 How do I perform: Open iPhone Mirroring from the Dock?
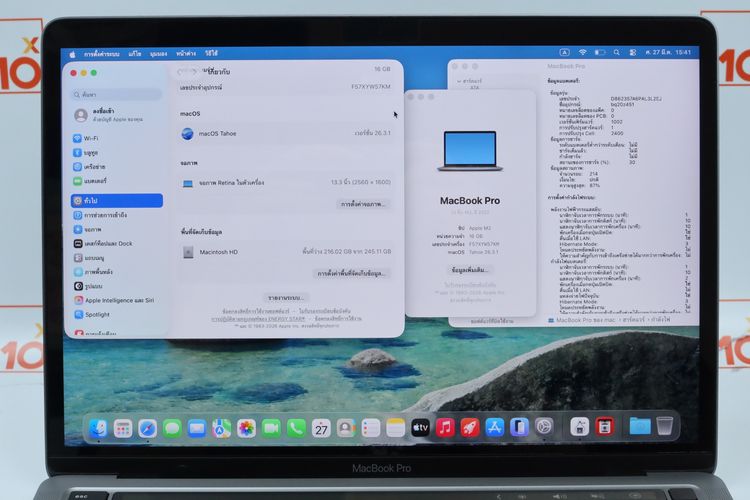pos(519,427)
